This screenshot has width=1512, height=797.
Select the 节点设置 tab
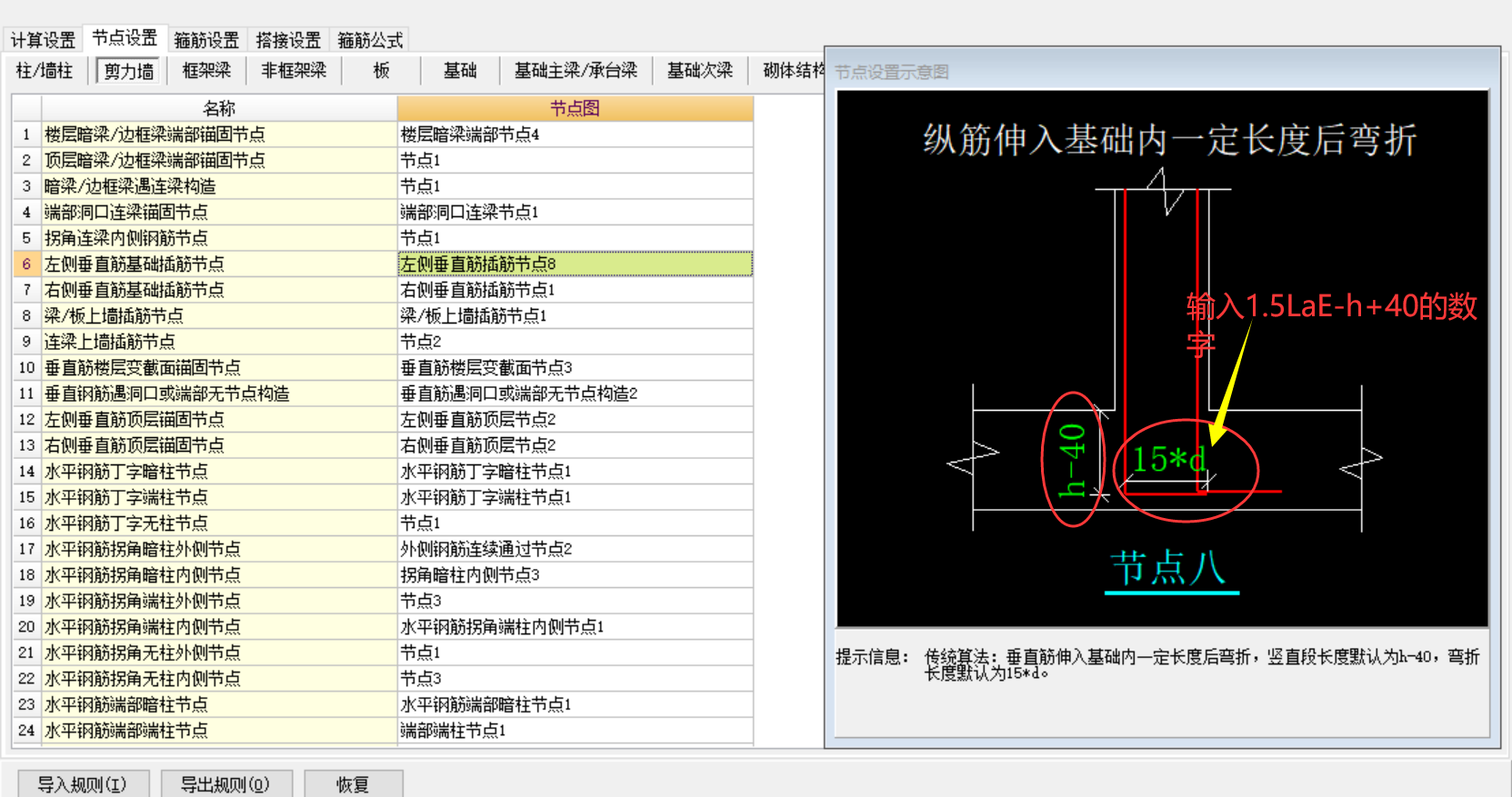point(125,38)
